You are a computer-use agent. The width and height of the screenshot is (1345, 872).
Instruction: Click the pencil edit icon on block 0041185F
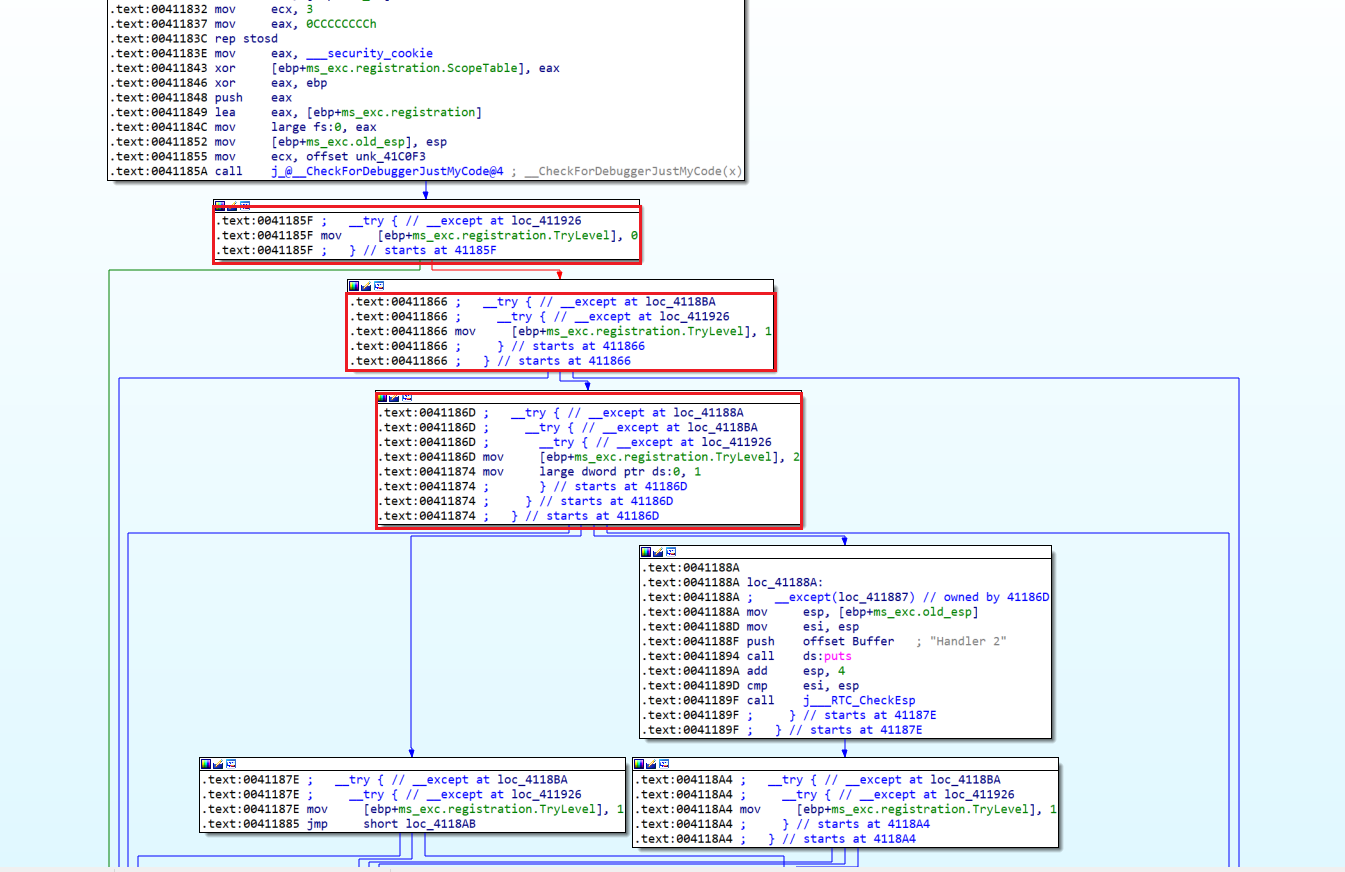coord(232,205)
